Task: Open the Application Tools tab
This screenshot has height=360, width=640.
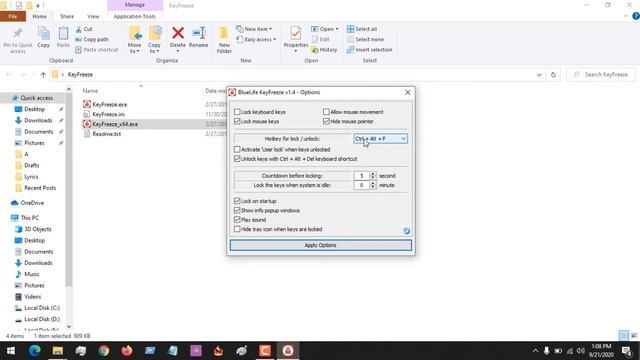Action: (x=135, y=16)
